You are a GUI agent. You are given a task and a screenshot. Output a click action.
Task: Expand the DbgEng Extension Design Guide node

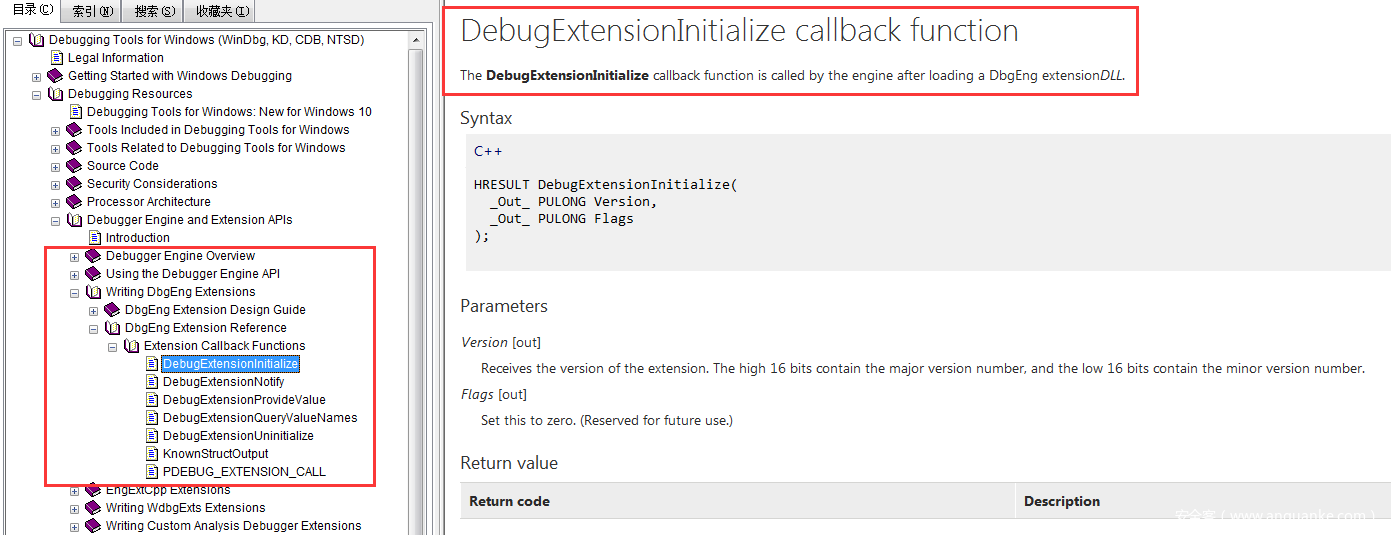pos(93,310)
